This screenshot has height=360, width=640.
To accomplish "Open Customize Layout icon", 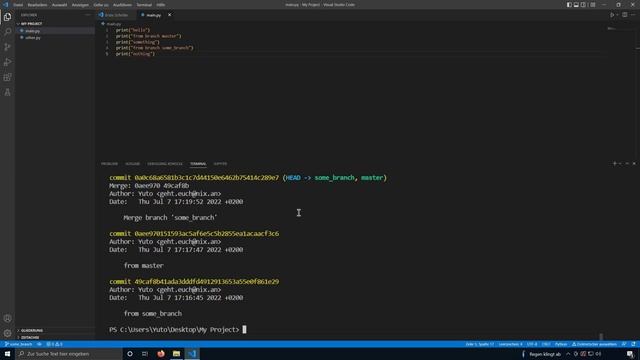I will 593,4.
